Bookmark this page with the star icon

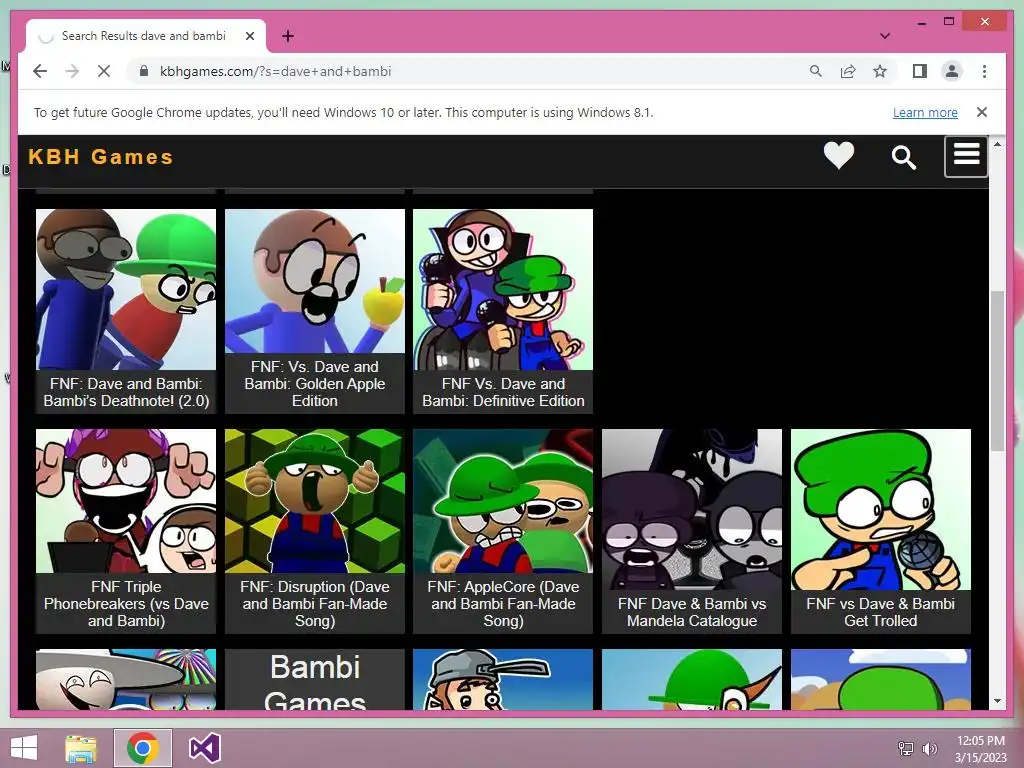click(x=880, y=71)
